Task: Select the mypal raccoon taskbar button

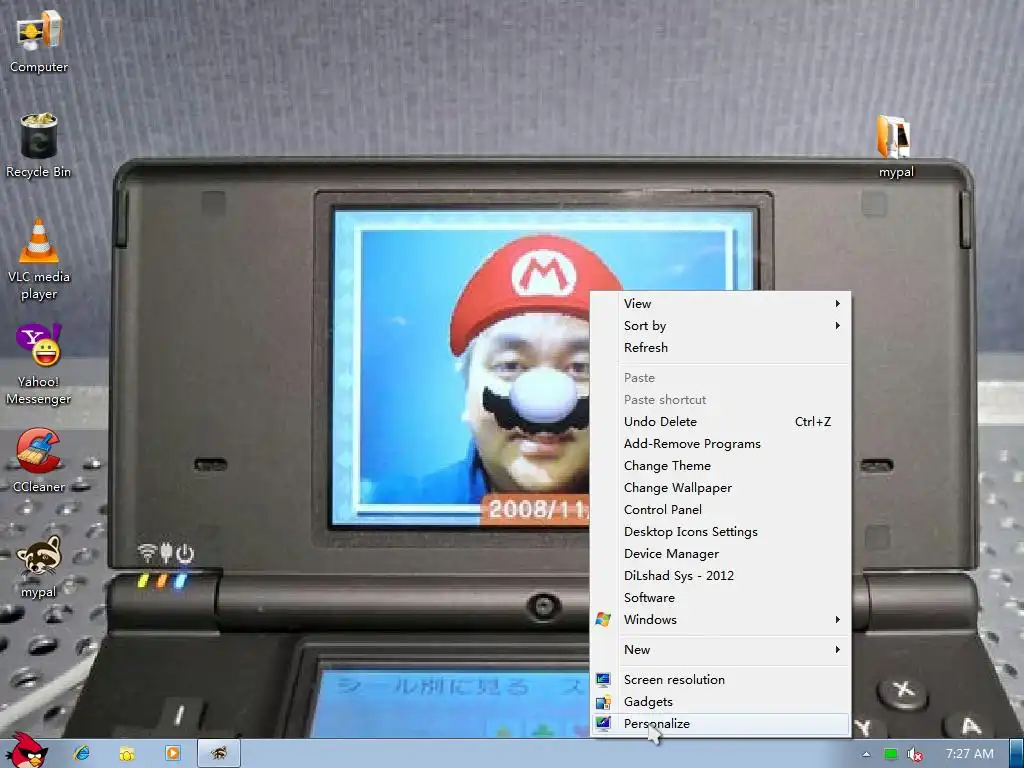Action: (219, 753)
